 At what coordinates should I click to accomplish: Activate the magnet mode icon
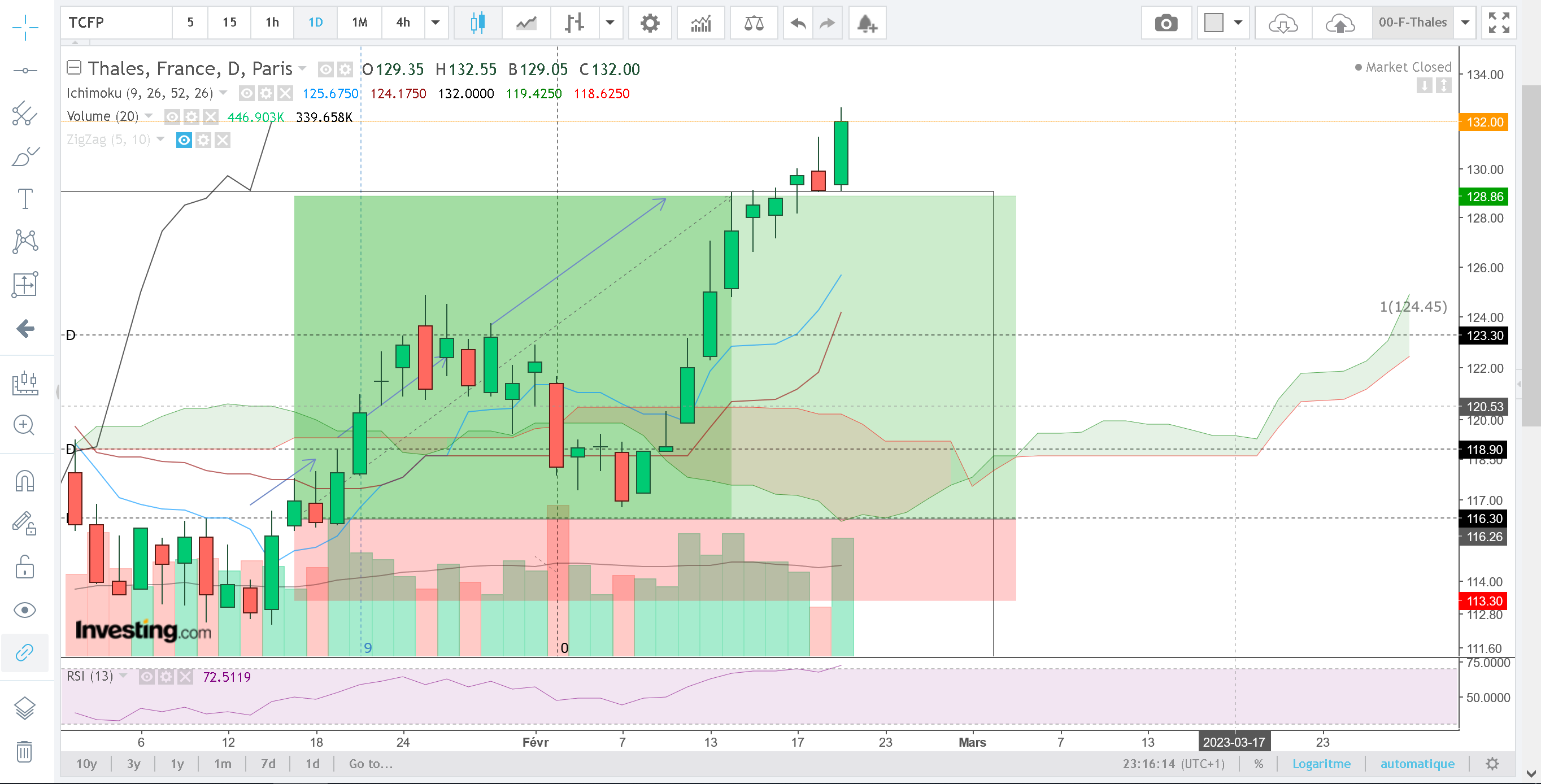pyautogui.click(x=25, y=480)
